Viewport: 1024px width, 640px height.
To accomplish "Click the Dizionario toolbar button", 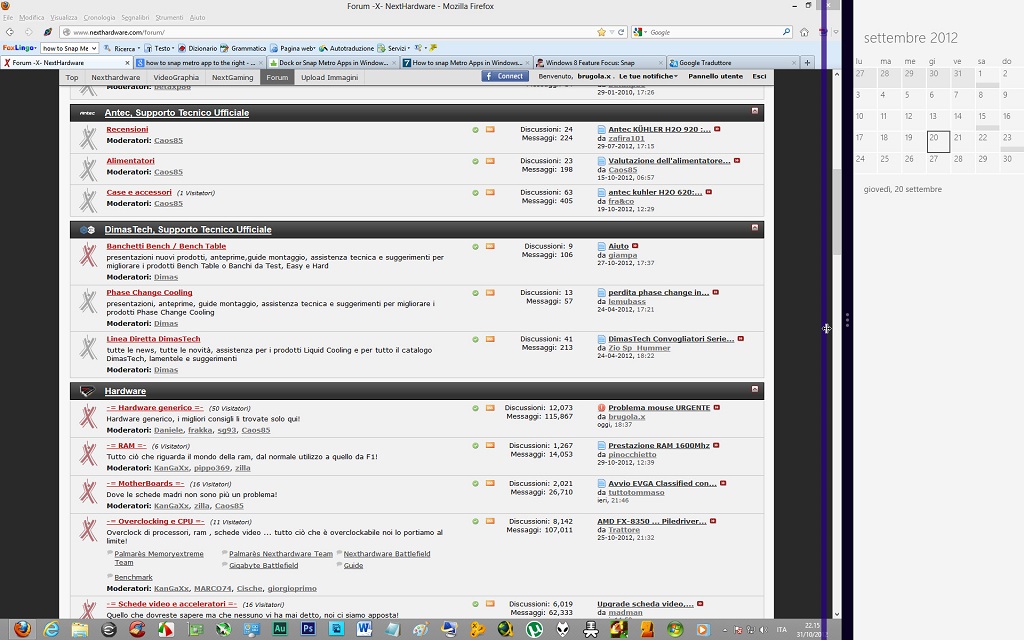I will coord(198,48).
